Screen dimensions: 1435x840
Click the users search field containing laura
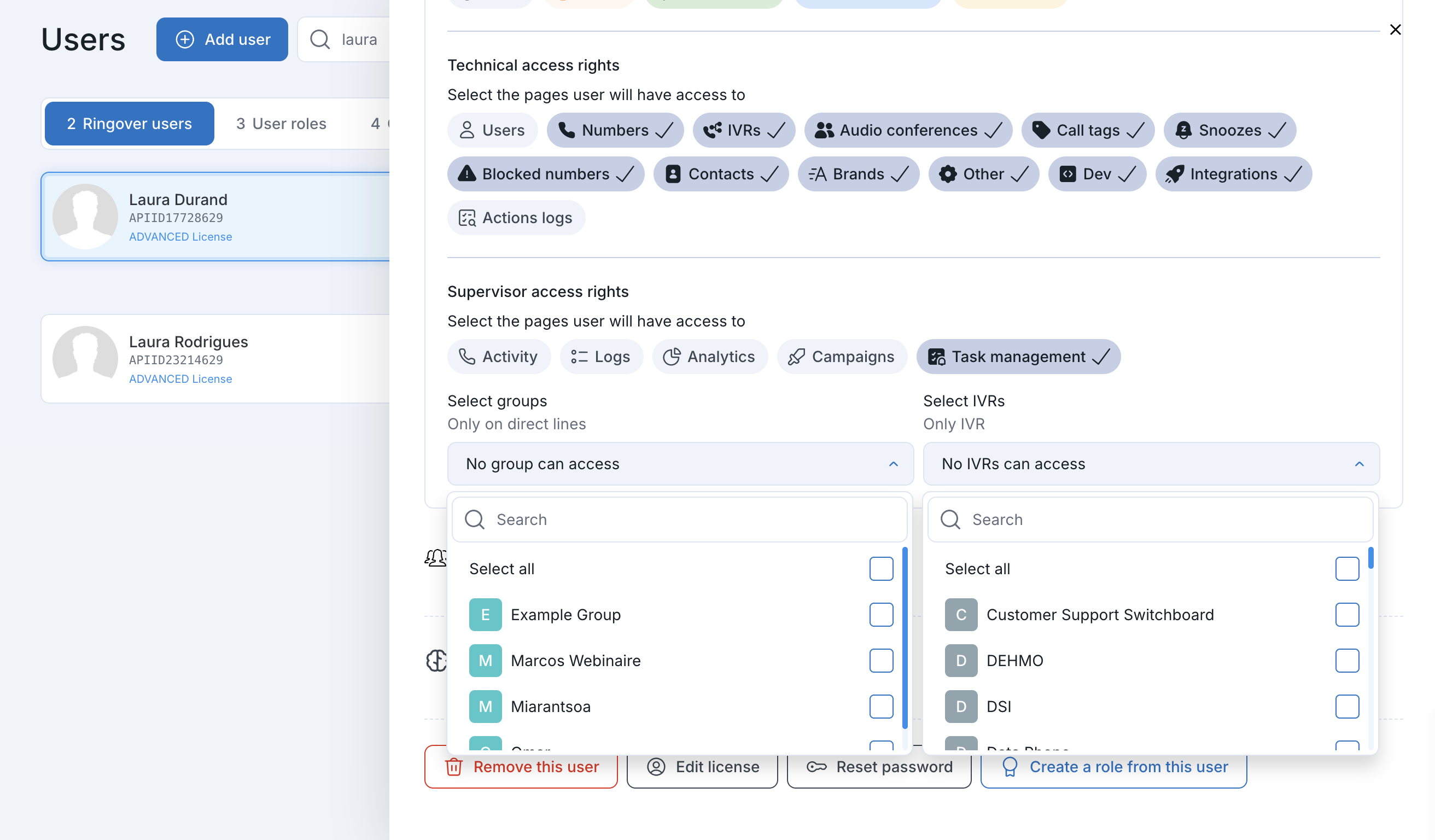[x=344, y=39]
